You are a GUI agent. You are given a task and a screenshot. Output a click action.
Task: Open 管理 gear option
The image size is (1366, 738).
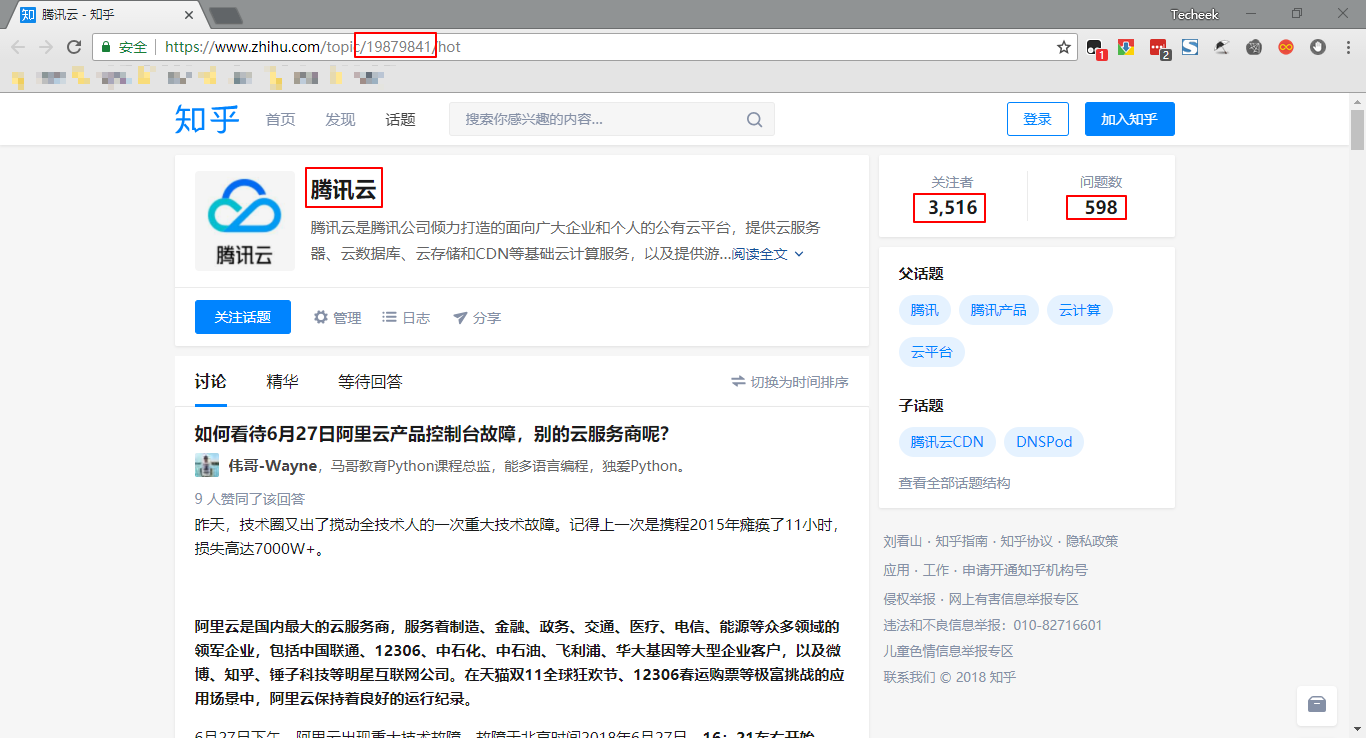pos(337,317)
